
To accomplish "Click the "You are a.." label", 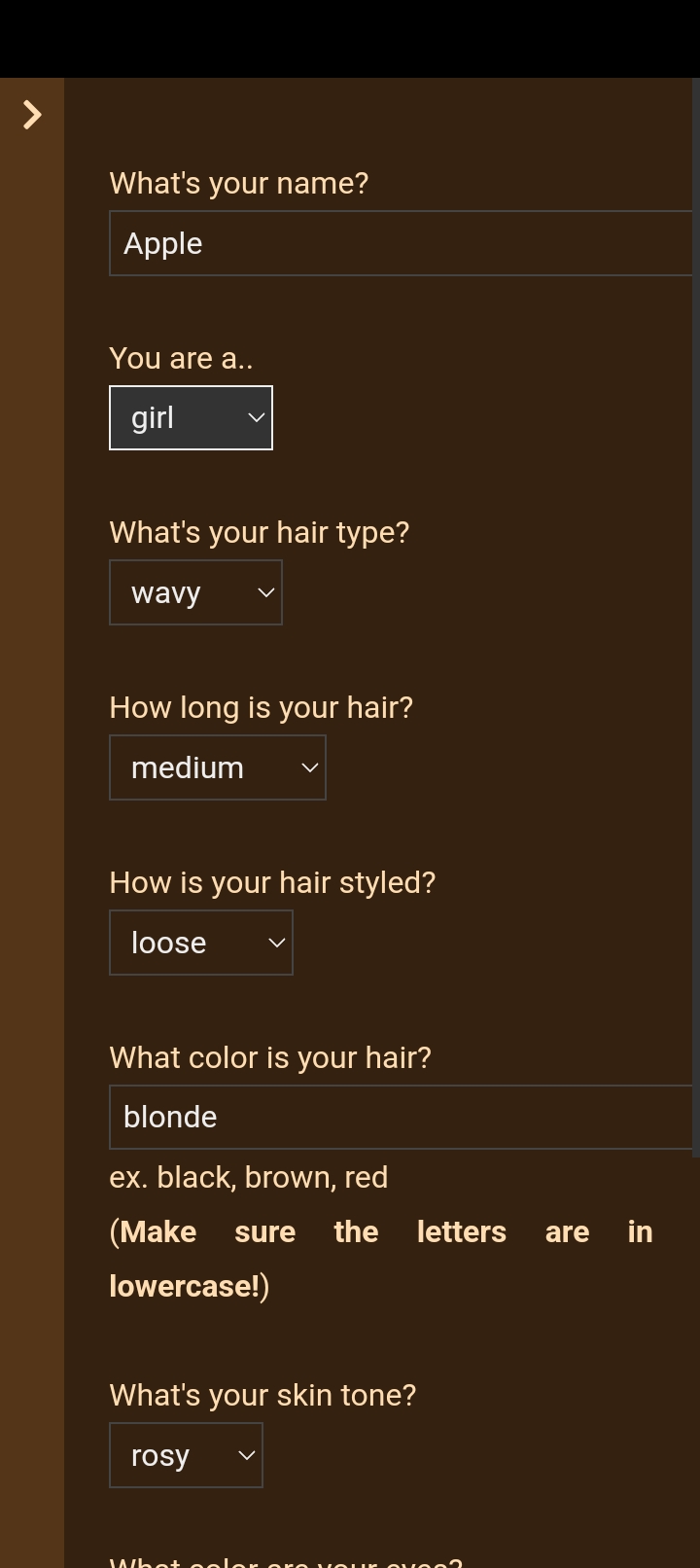I will (x=181, y=358).
